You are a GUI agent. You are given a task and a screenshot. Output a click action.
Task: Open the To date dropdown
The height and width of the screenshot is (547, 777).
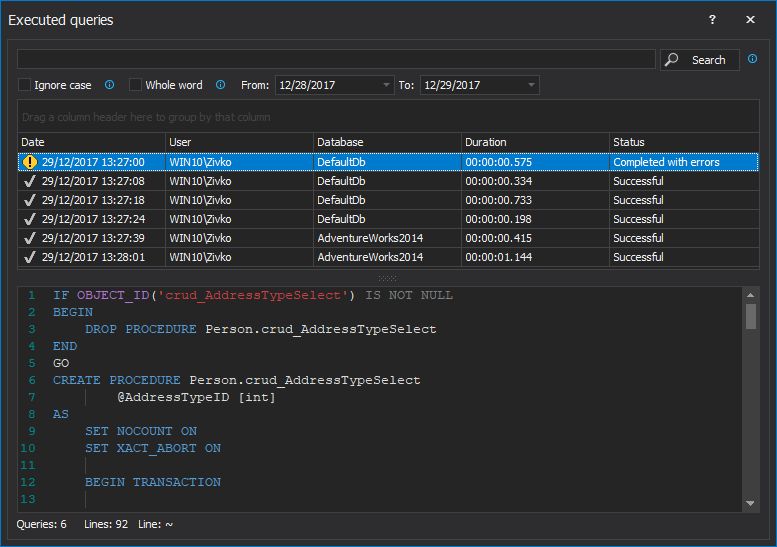coord(531,85)
